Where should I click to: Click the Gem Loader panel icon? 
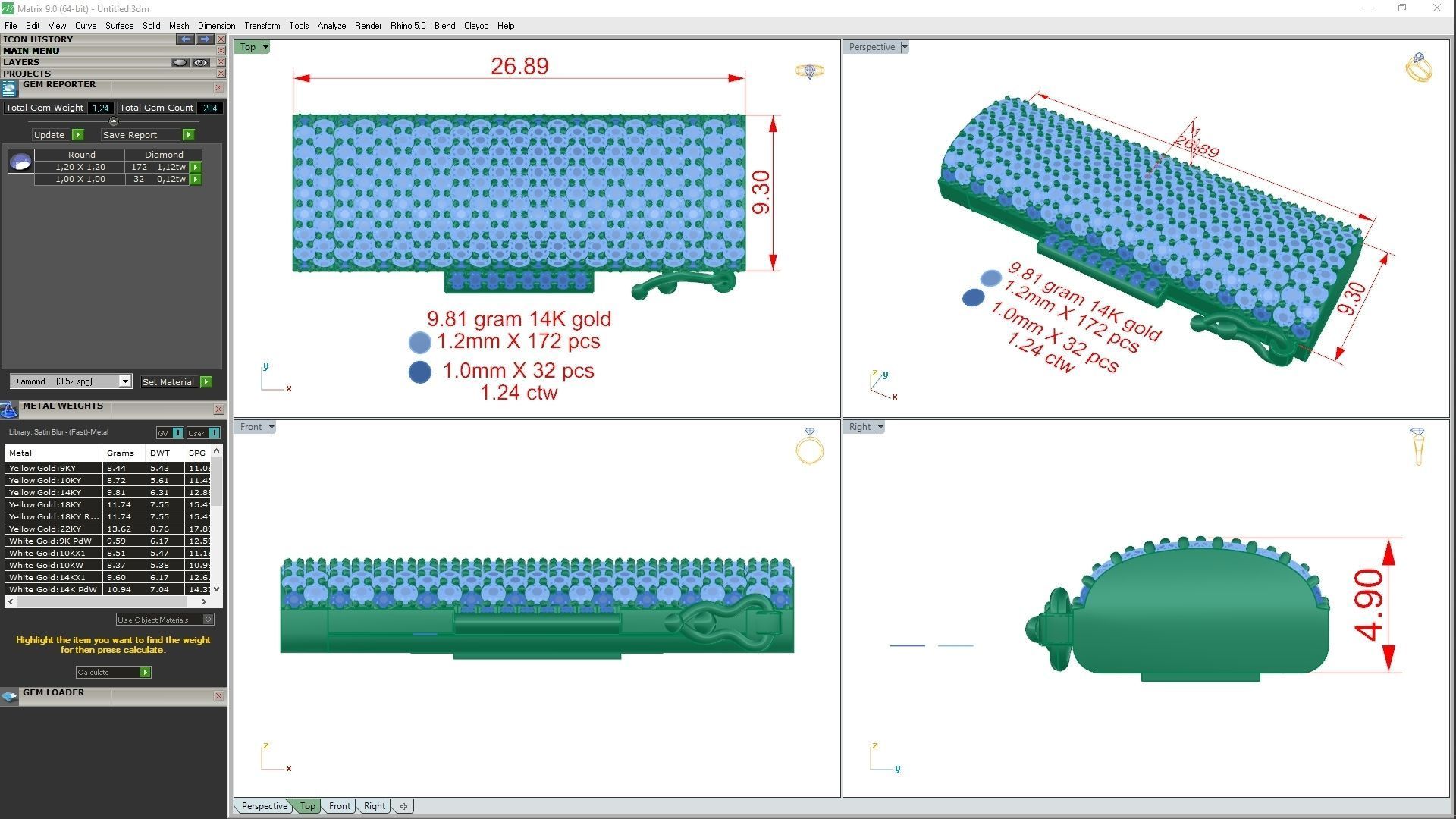9,696
